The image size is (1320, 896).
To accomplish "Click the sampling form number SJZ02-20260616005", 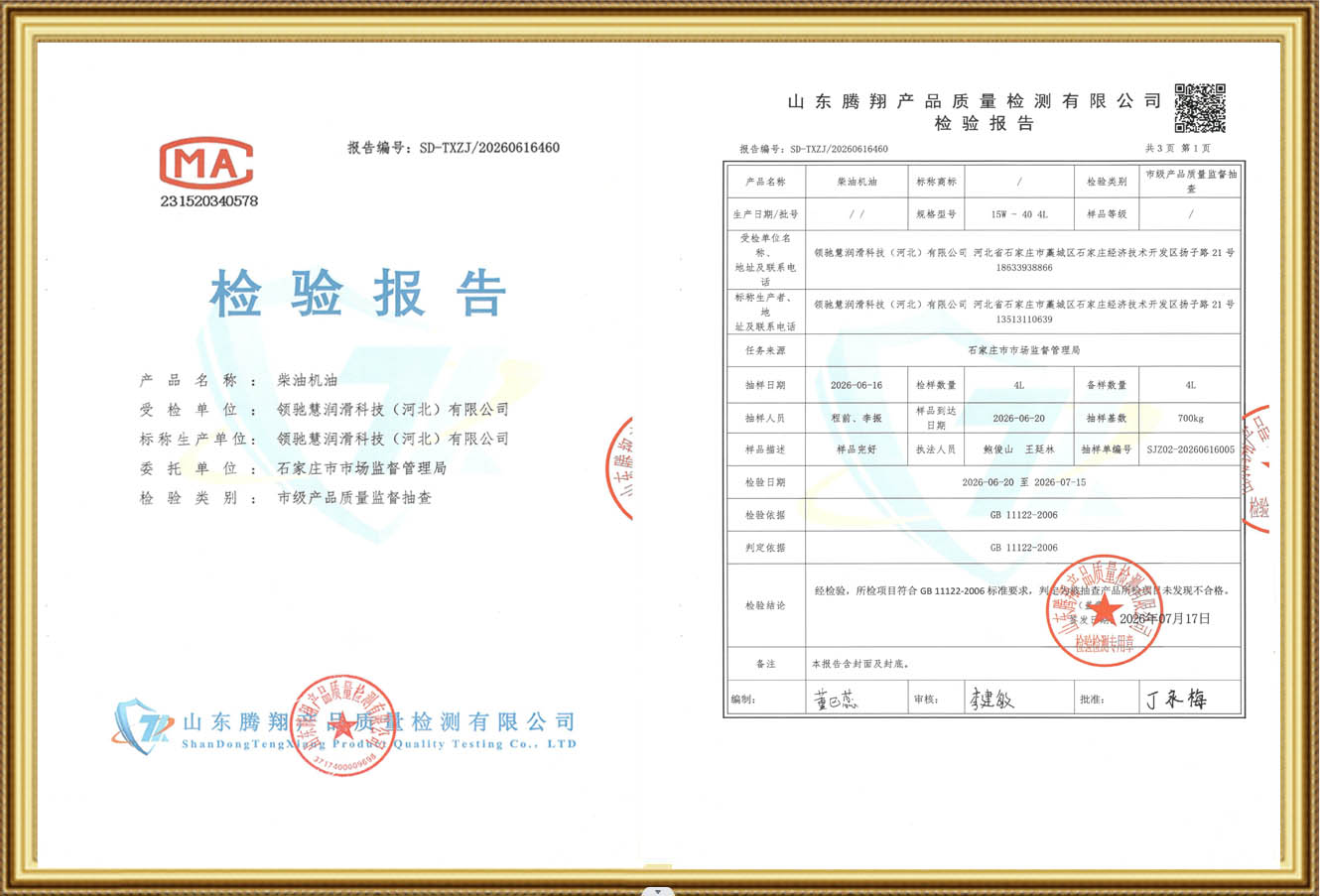I will [x=1191, y=449].
